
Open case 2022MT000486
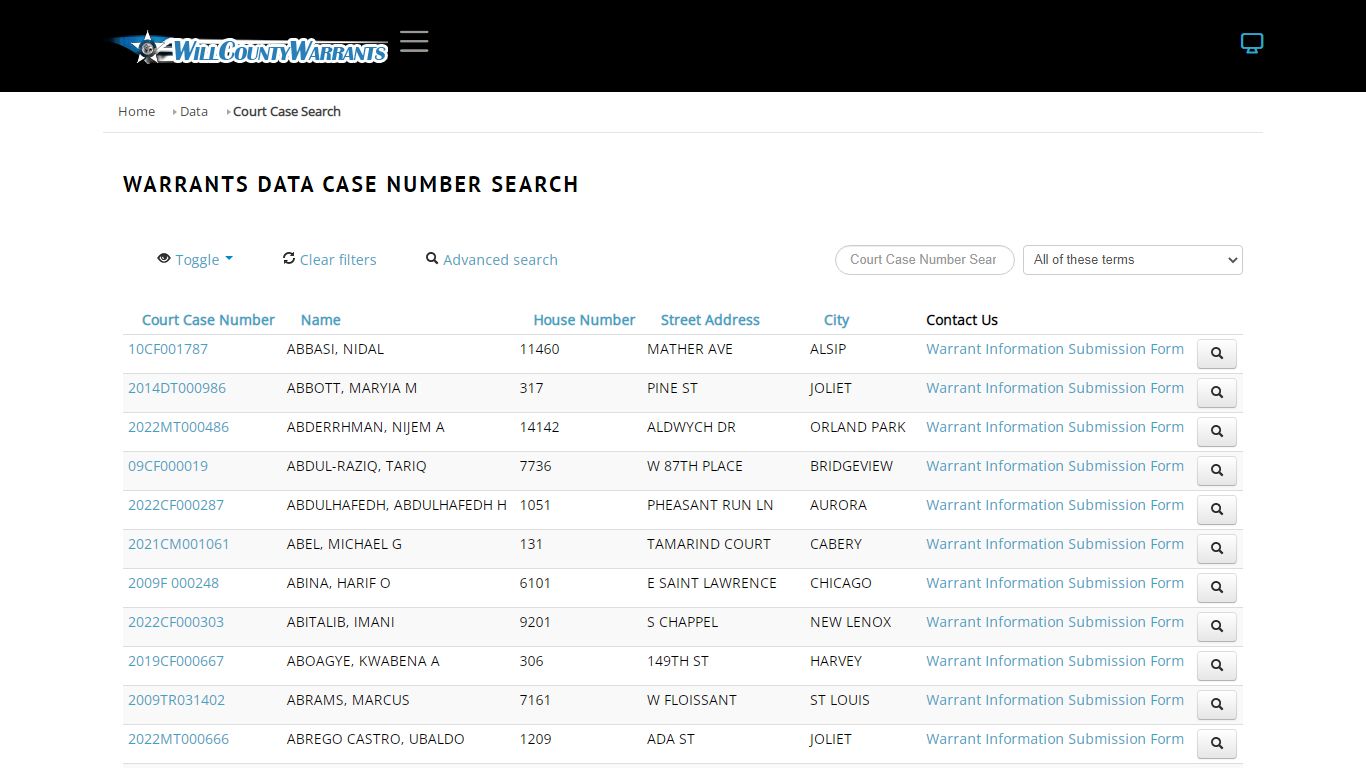[x=178, y=427]
